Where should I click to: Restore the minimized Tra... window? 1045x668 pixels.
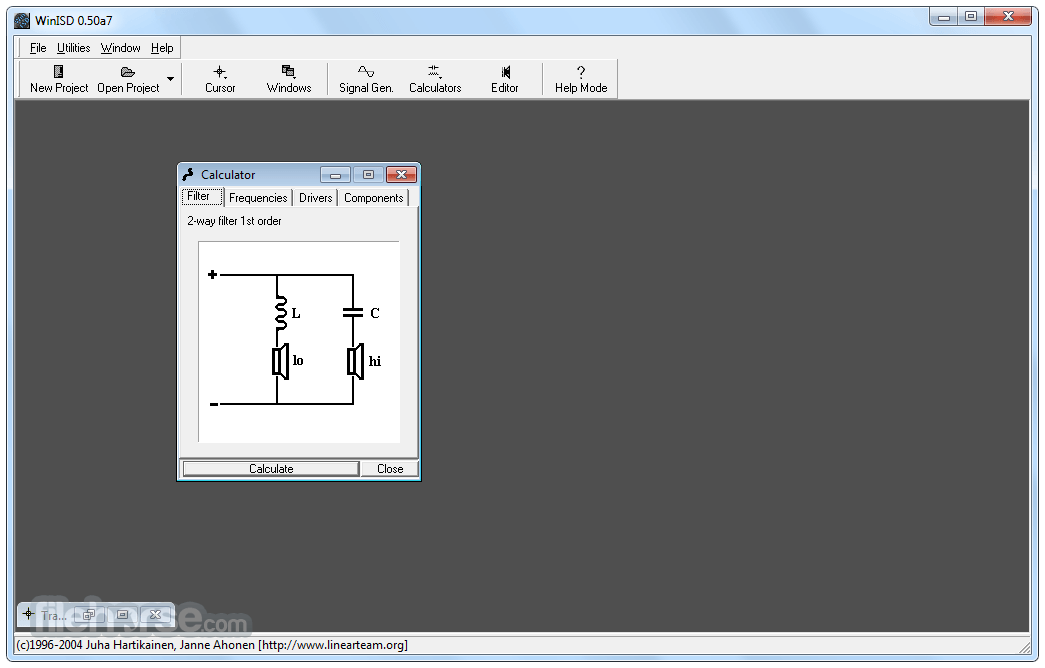[x=89, y=615]
